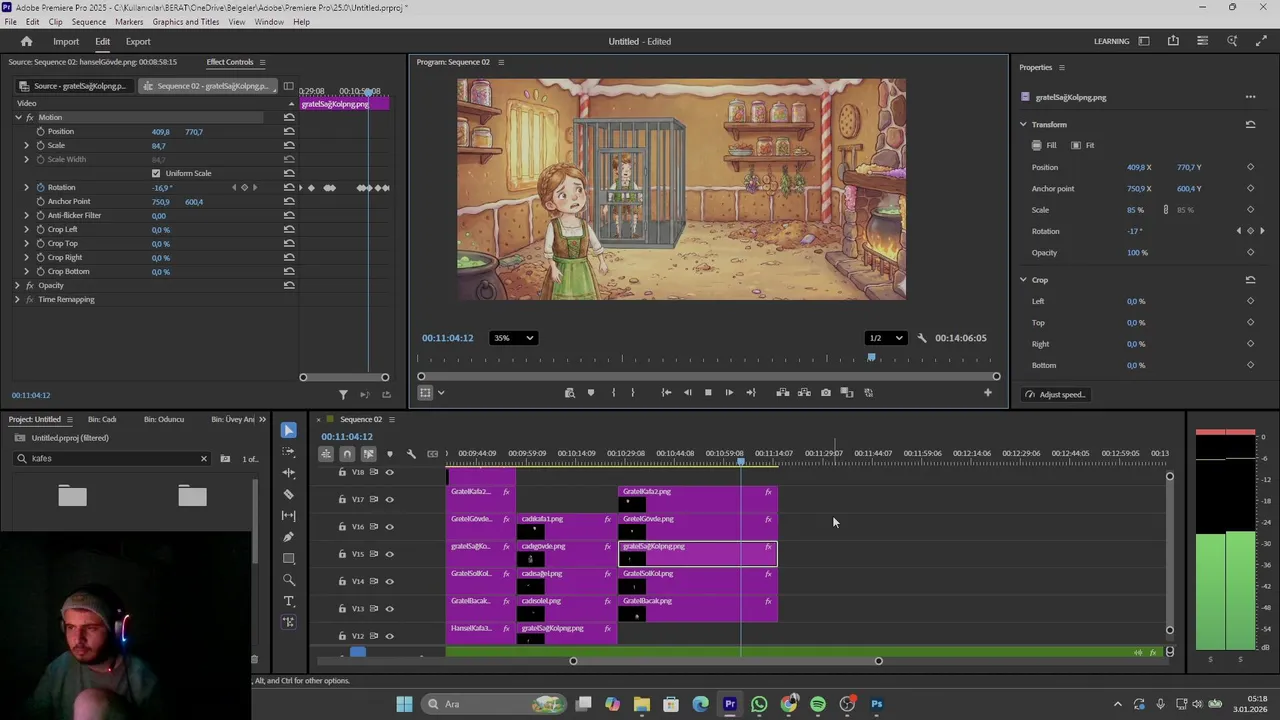Open the 35% zoom level dropdown
Viewport: 1280px width, 720px height.
[514, 338]
